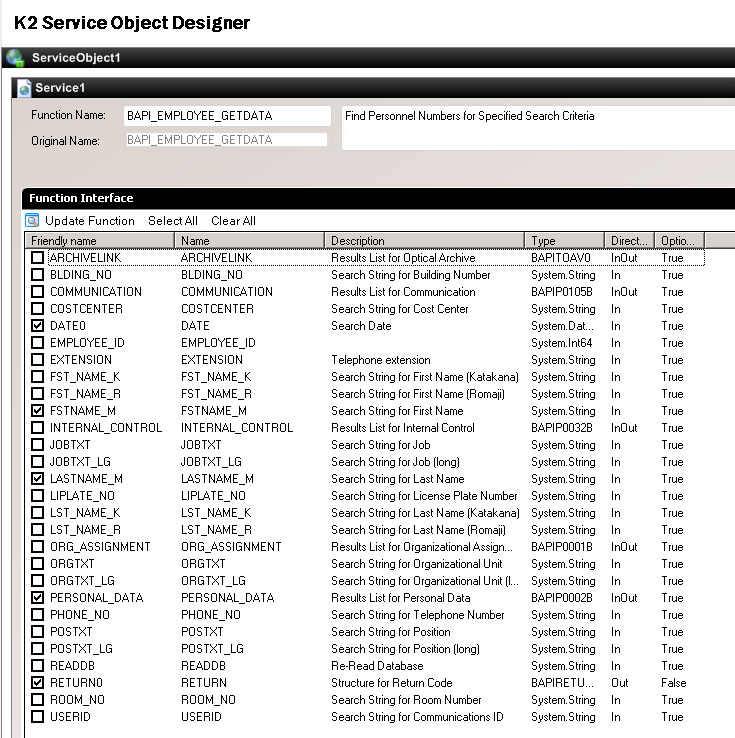This screenshot has height=738, width=735.
Task: Click FST_NAME_K friendly name cell
Action: coord(85,377)
